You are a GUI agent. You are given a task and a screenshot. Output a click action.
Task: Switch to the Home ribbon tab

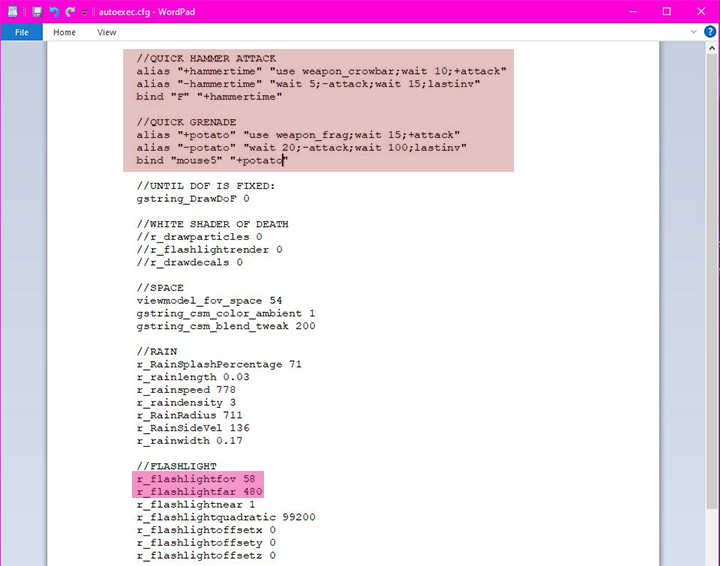[64, 32]
